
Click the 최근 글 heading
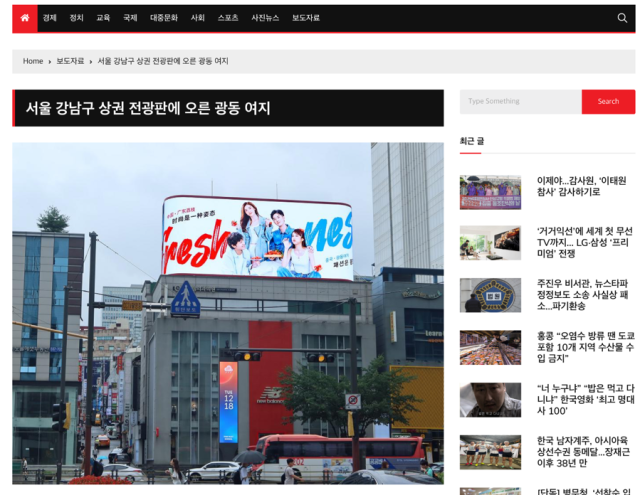(x=472, y=141)
